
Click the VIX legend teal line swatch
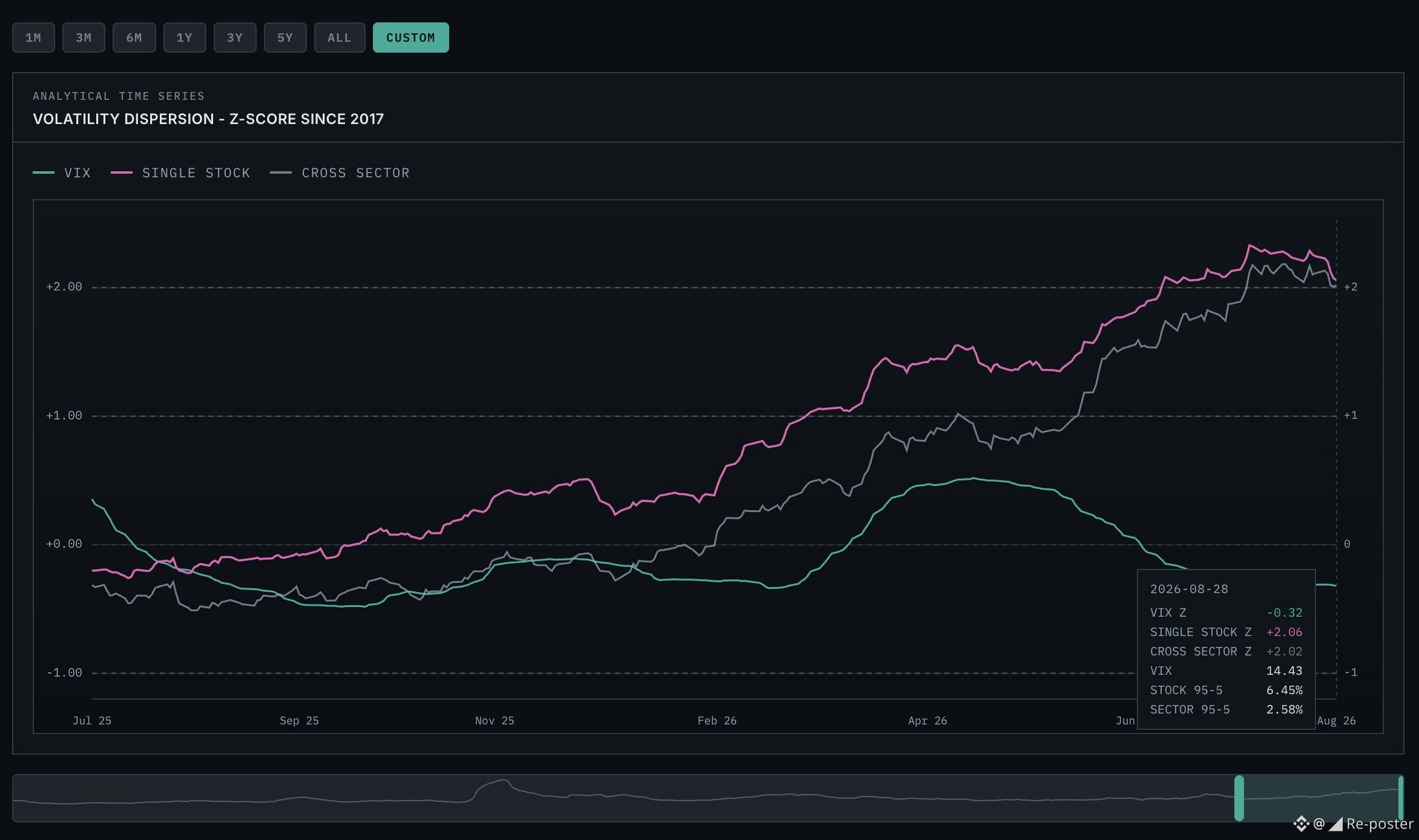[44, 173]
